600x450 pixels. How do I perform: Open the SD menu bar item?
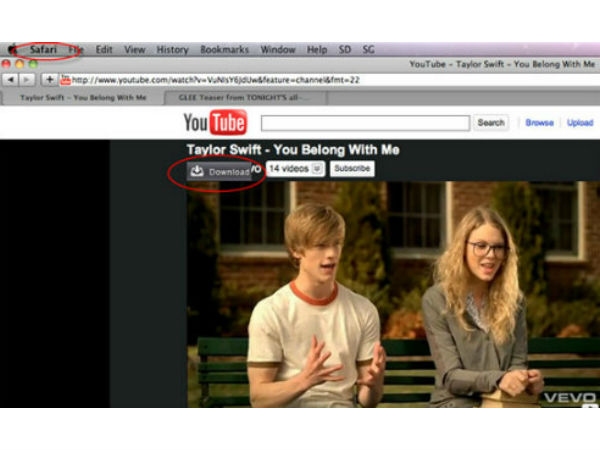tap(344, 50)
